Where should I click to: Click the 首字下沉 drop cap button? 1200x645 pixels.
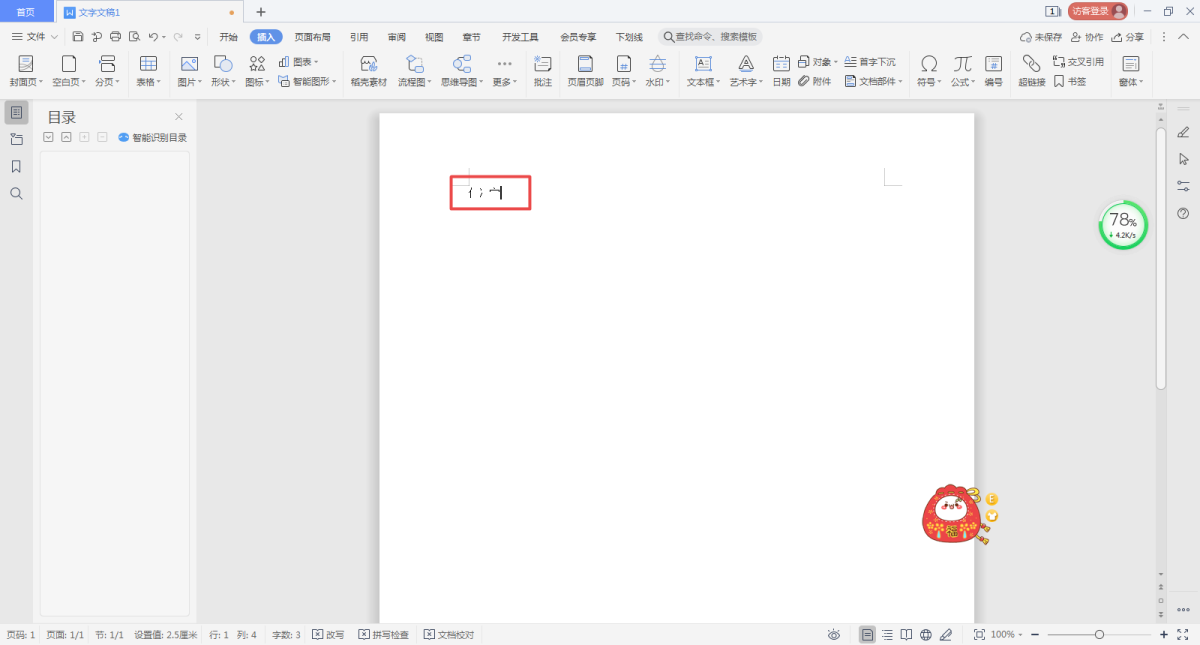click(870, 61)
